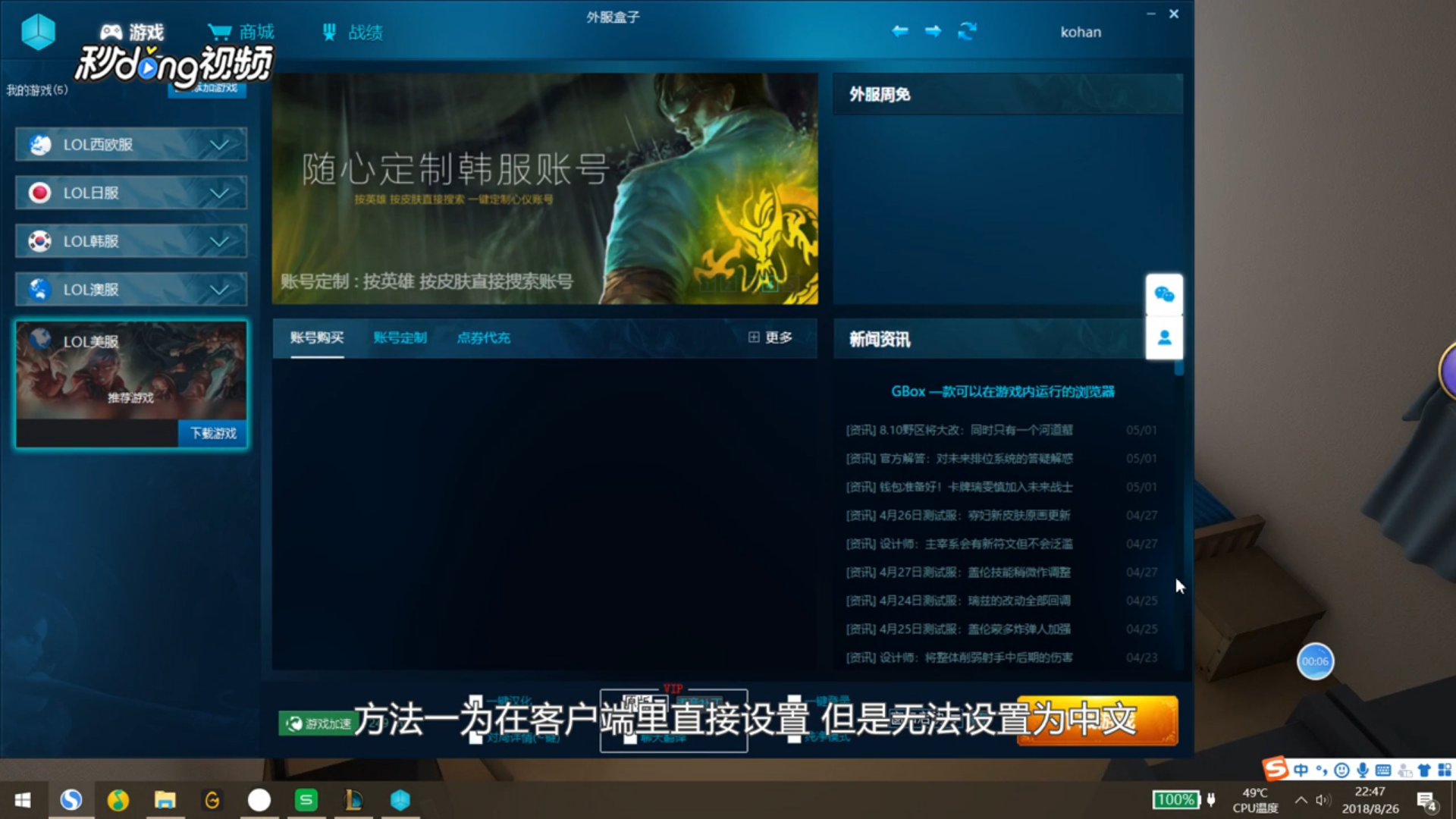
Task: Open the 商城 store tab
Action: pyautogui.click(x=241, y=32)
